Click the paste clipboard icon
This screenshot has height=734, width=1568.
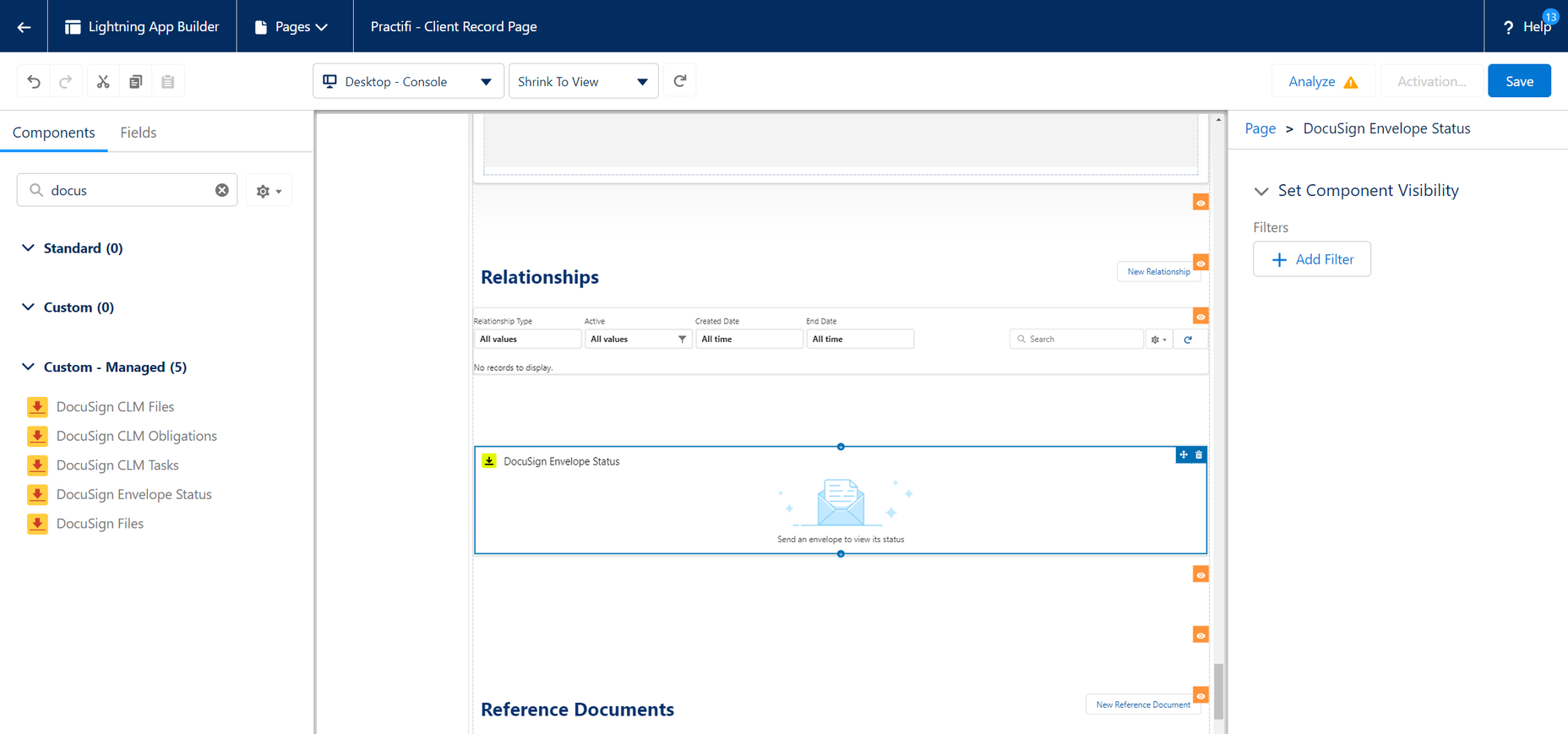point(167,81)
